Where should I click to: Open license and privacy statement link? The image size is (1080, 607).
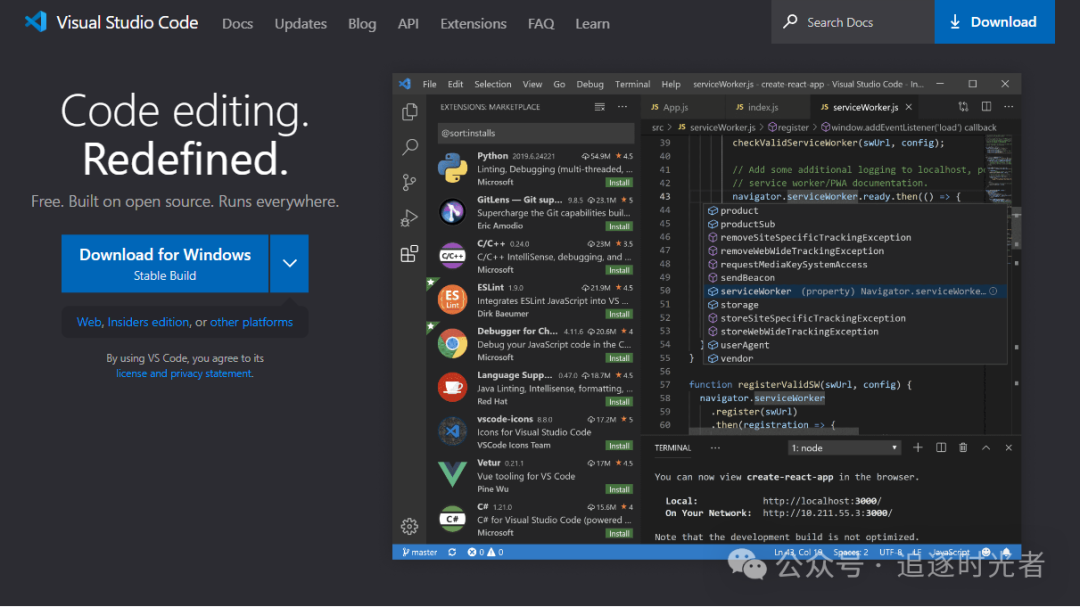click(x=183, y=373)
